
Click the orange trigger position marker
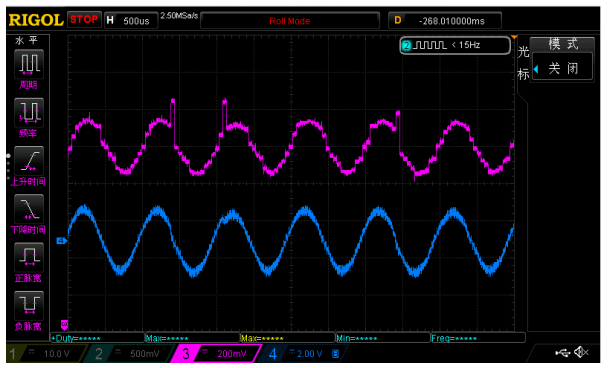[514, 37]
